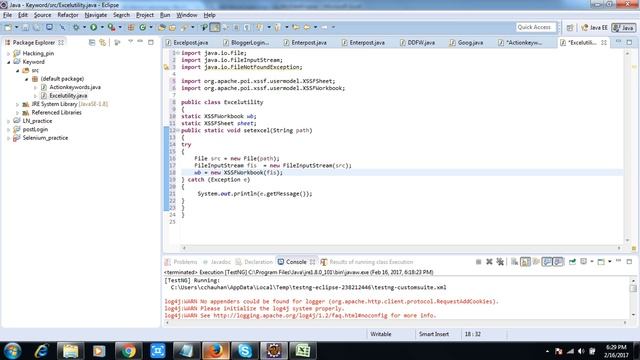Image resolution: width=640 pixels, height=360 pixels.
Task: Click the Save icon in toolbar
Action: 26,27
